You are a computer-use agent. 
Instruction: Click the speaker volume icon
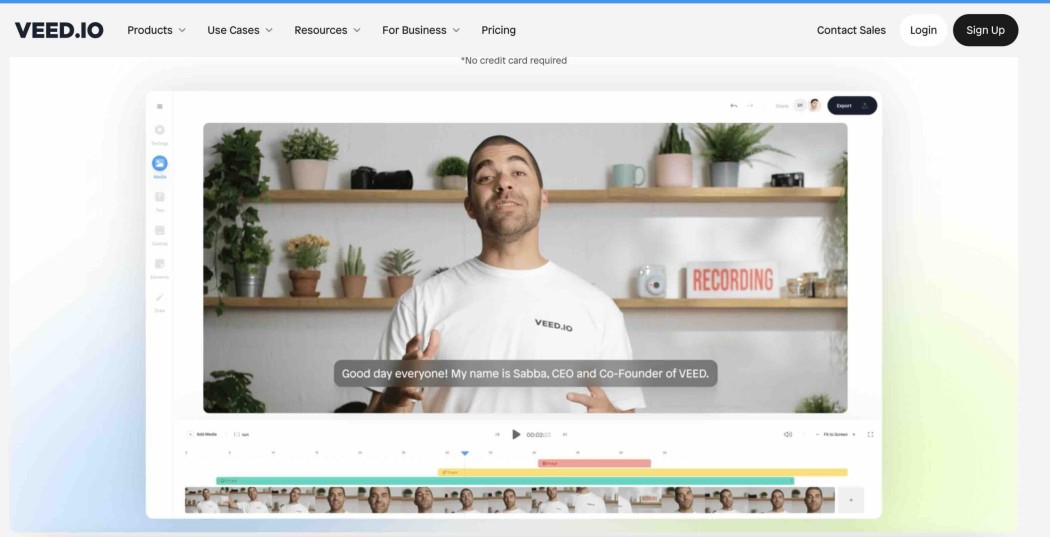(788, 435)
